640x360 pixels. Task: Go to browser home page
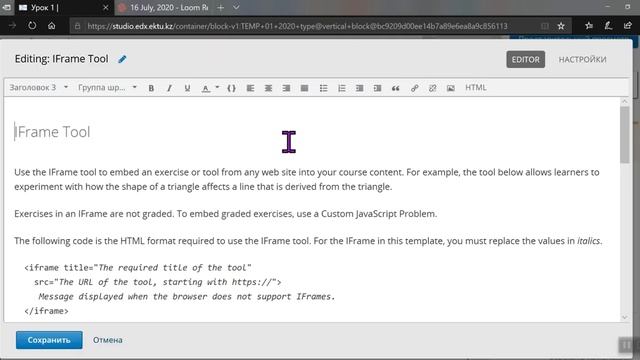[51, 26]
